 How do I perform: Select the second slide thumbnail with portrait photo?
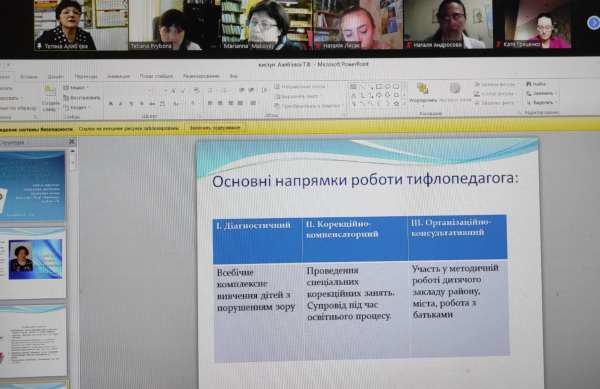coord(33,263)
